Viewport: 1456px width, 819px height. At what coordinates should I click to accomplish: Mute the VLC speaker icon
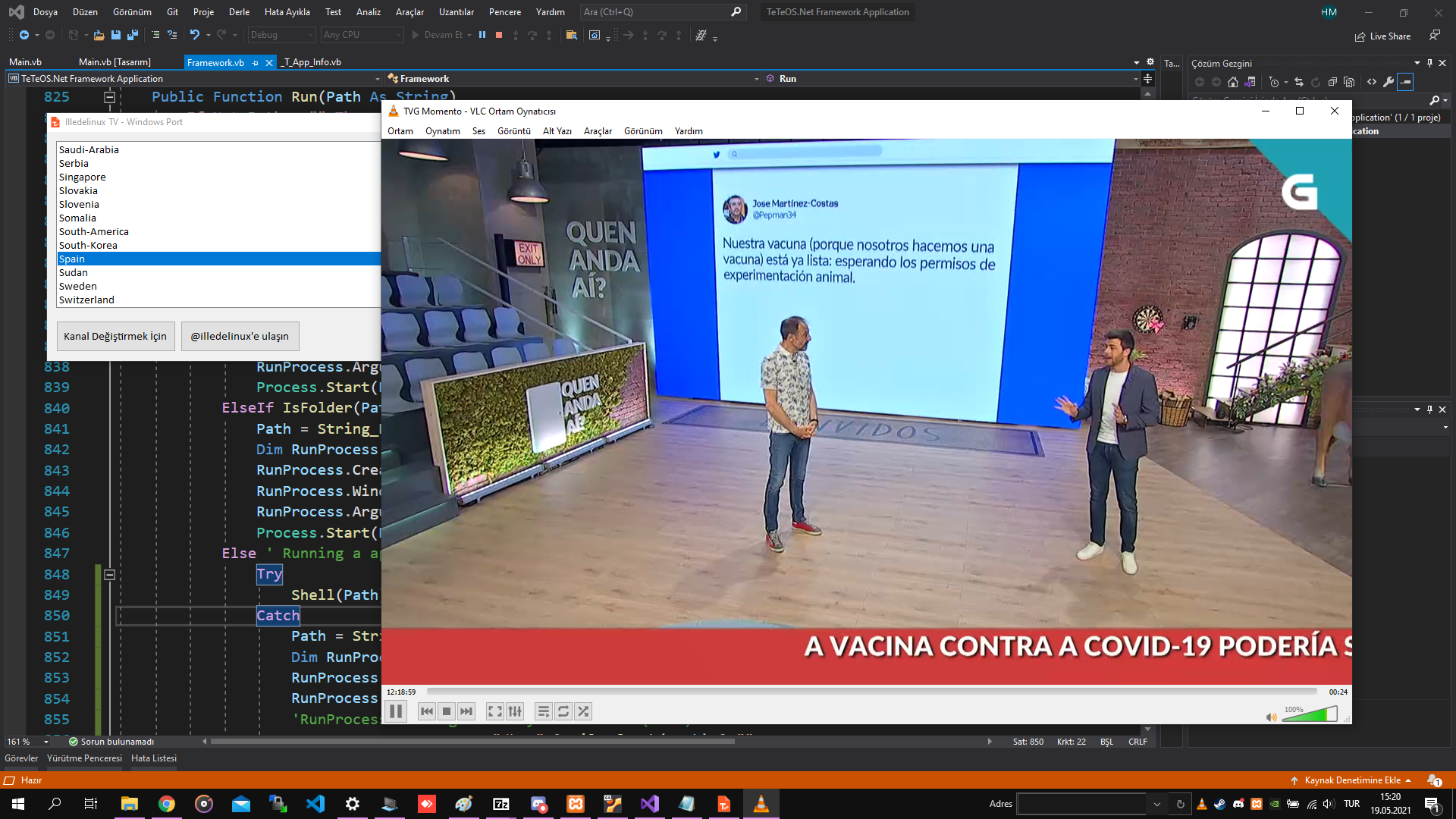(x=1271, y=717)
